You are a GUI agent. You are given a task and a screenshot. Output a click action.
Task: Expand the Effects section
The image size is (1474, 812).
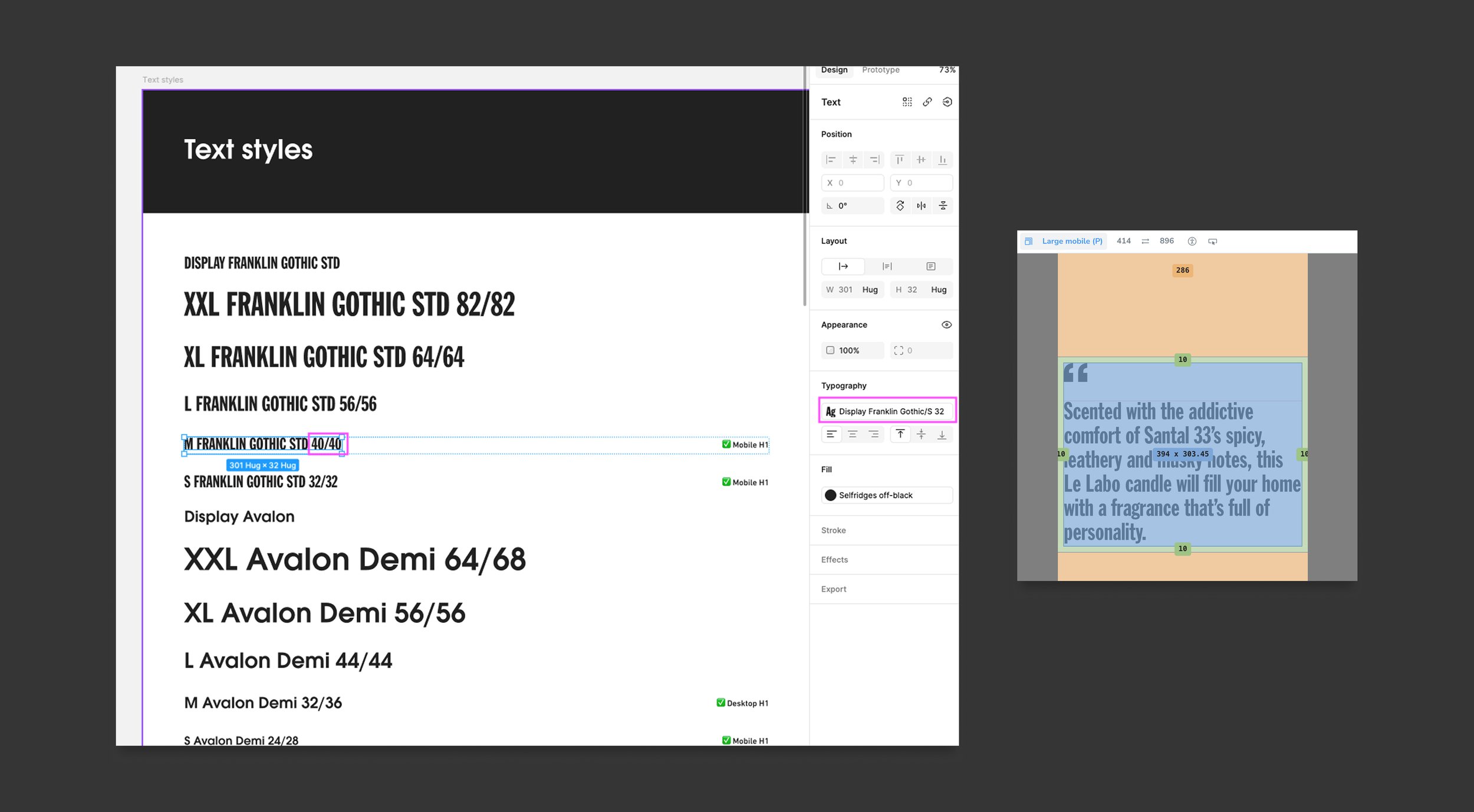click(x=834, y=560)
